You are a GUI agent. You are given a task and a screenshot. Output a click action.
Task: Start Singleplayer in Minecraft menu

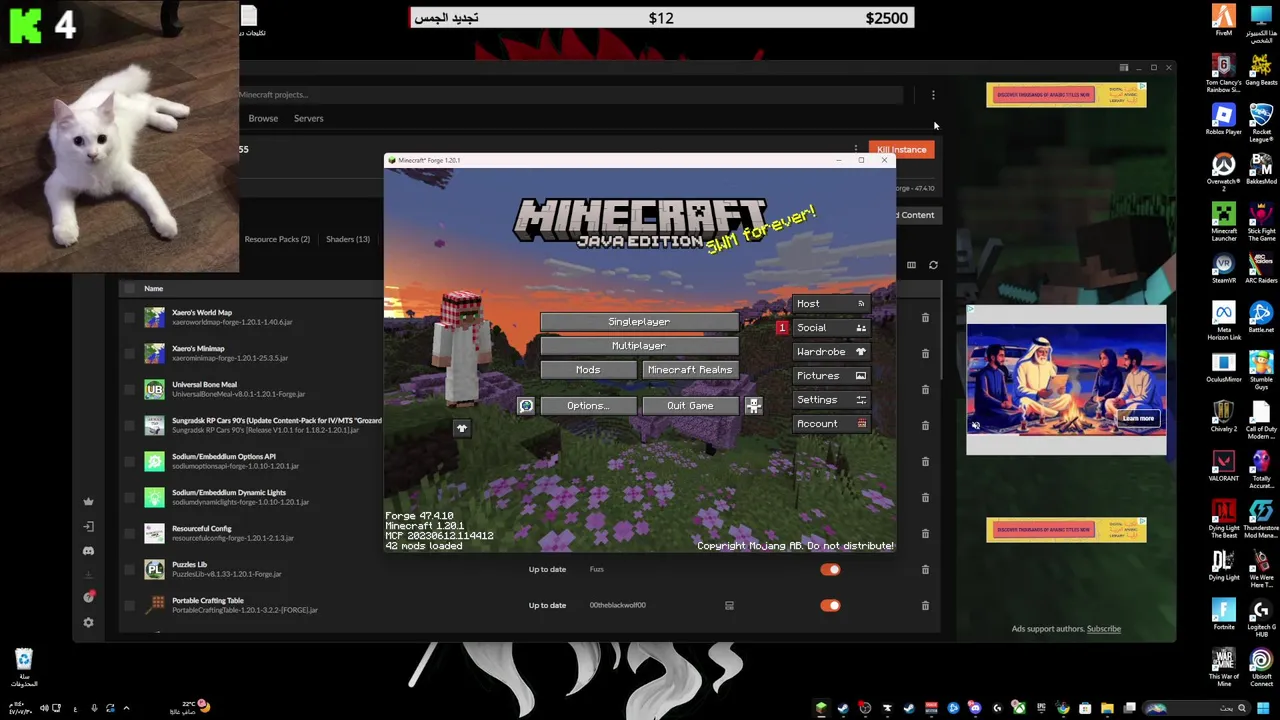pos(639,322)
